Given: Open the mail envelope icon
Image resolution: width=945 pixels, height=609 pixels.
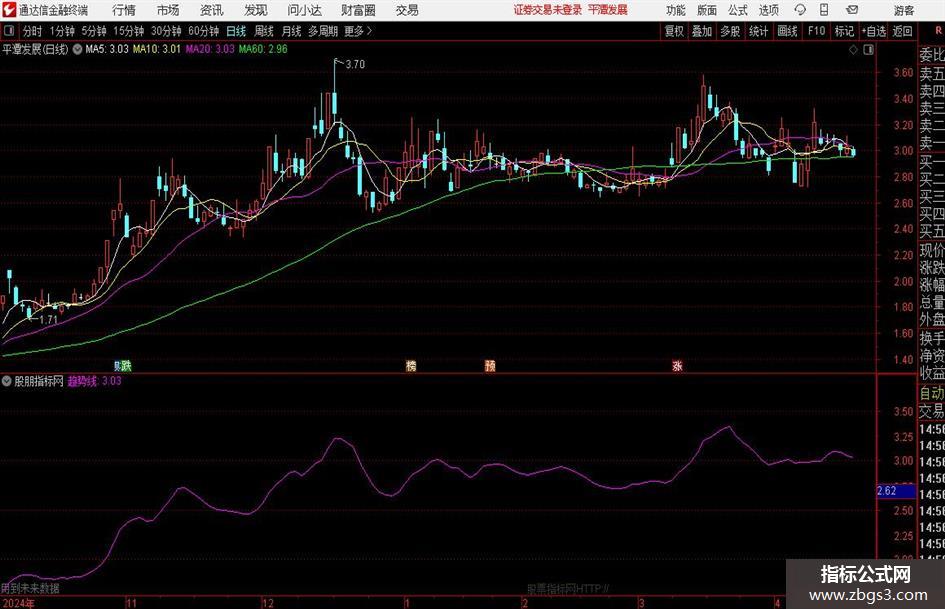Looking at the screenshot, I should point(852,10).
